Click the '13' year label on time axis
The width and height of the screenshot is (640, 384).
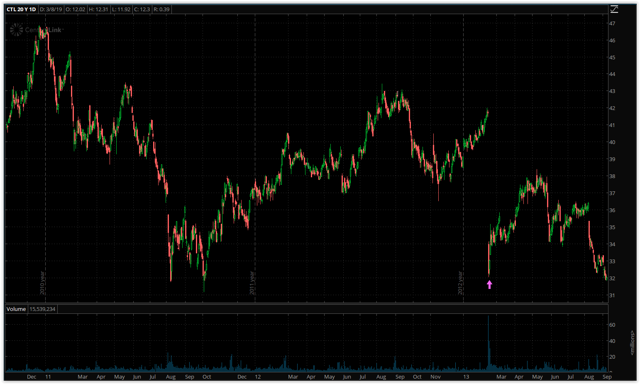coord(466,377)
